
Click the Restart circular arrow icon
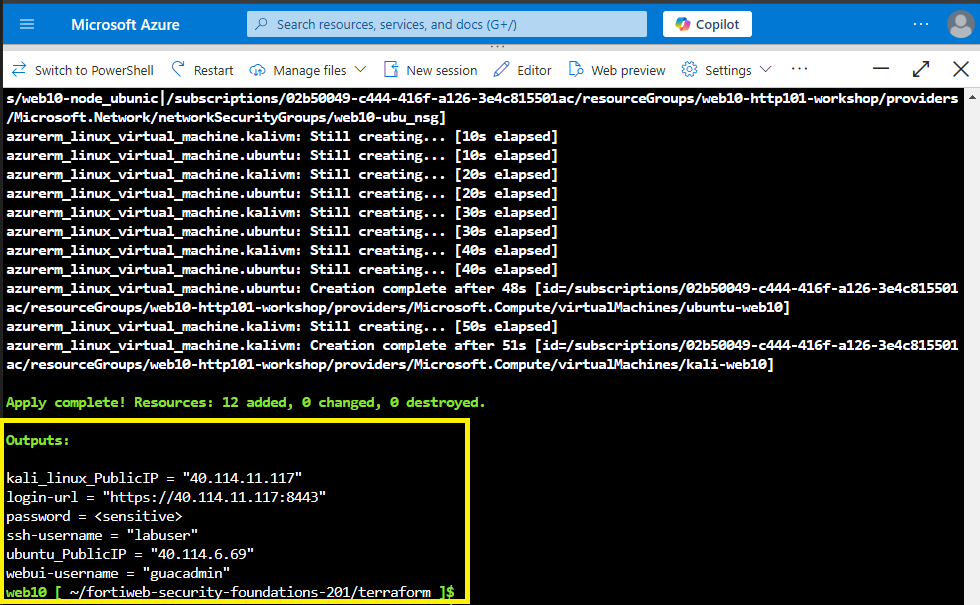178,69
